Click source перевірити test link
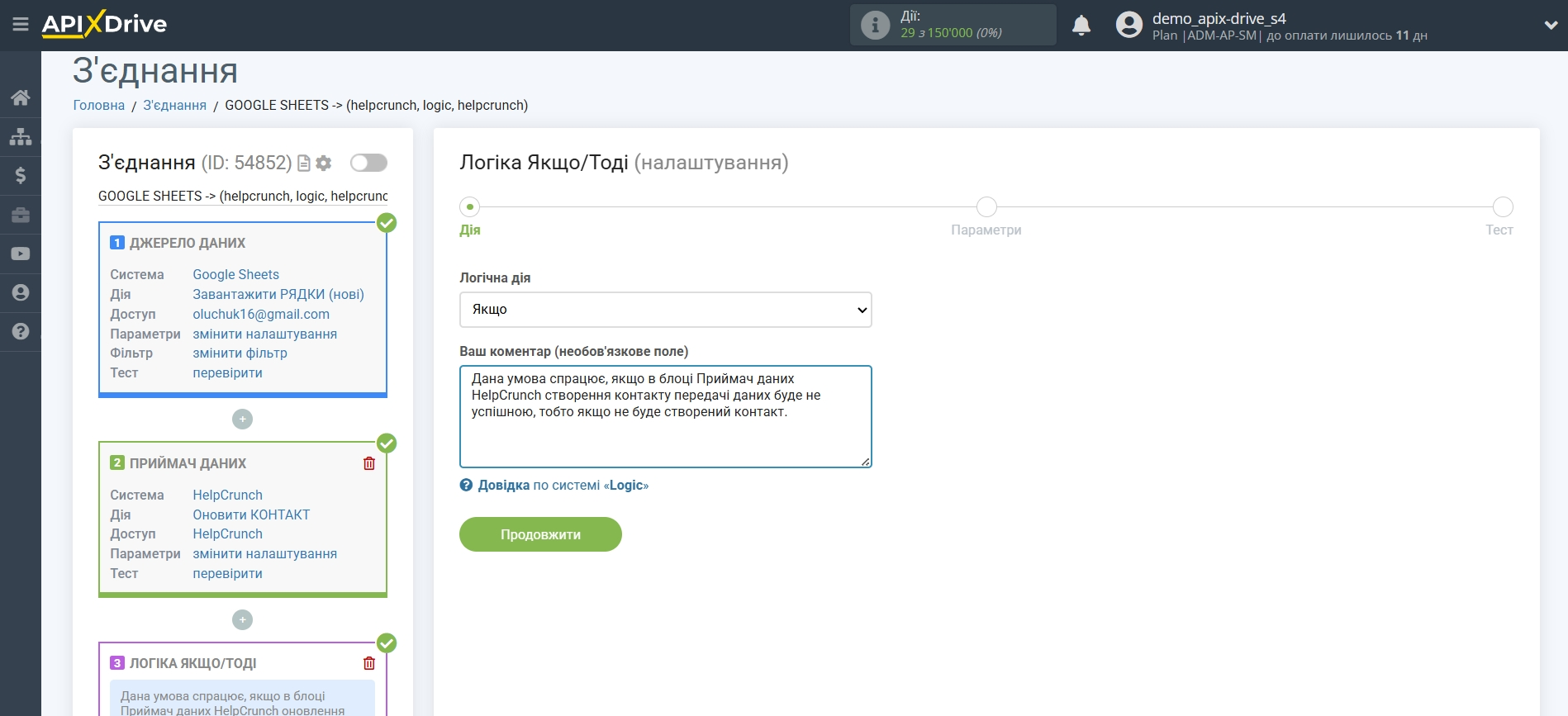Viewport: 1568px width, 716px height. pos(228,373)
